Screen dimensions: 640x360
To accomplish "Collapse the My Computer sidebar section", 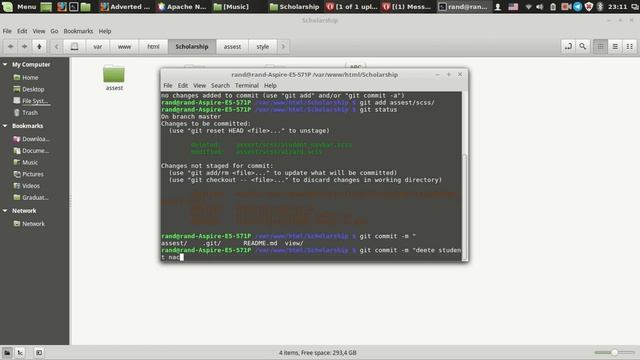I will tap(5, 64).
